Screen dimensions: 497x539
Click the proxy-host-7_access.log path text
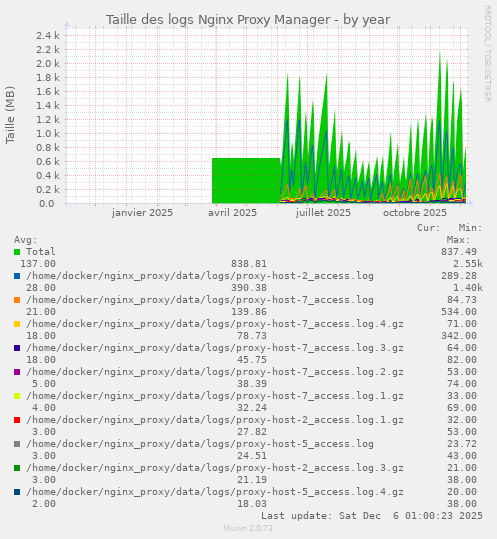click(x=200, y=300)
